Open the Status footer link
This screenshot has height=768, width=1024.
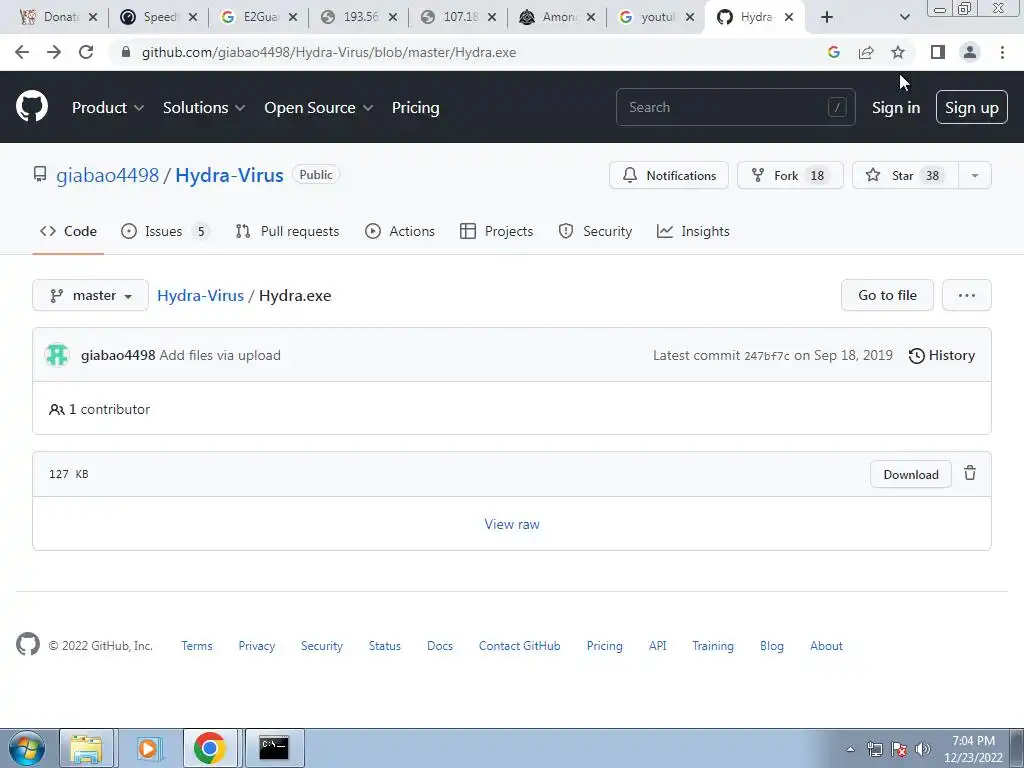pyautogui.click(x=385, y=646)
